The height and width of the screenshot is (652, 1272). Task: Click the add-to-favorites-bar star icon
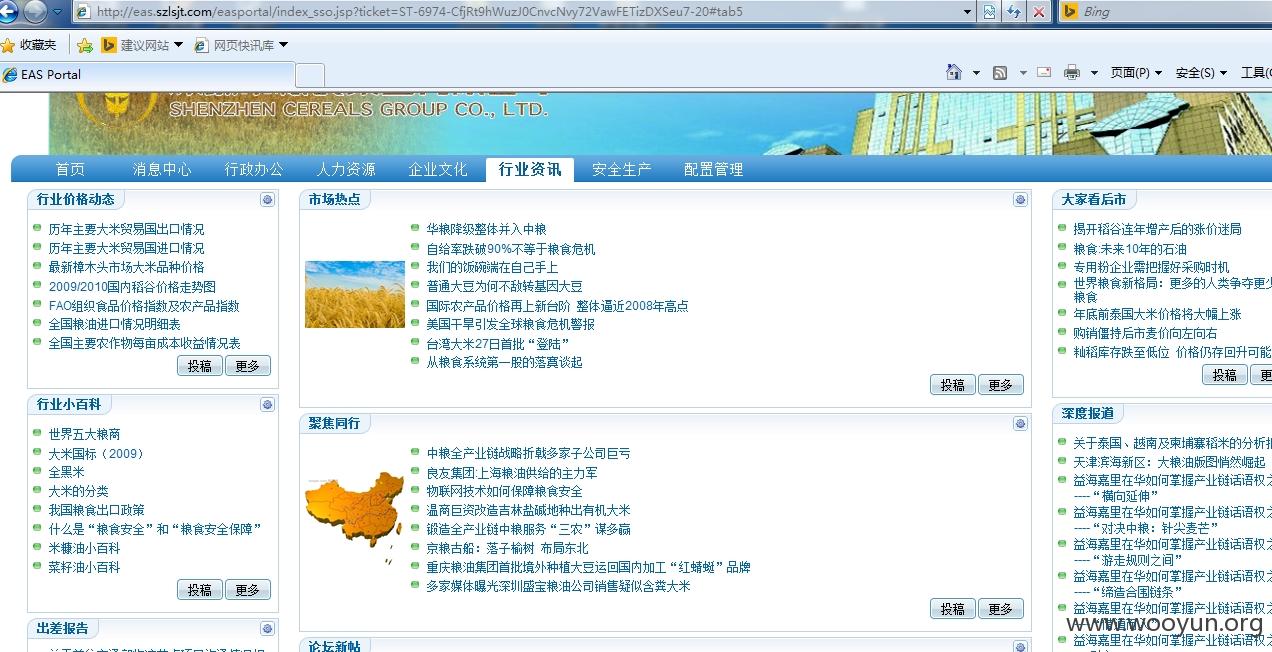(x=85, y=45)
